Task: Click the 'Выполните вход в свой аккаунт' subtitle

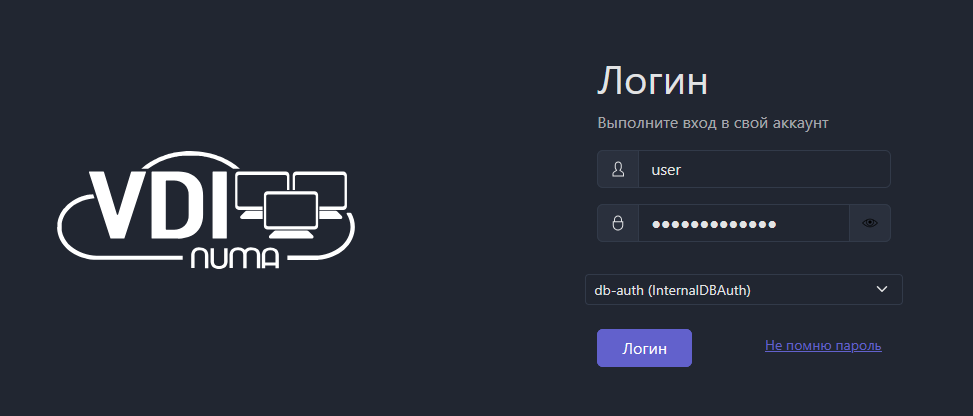Action: point(713,123)
